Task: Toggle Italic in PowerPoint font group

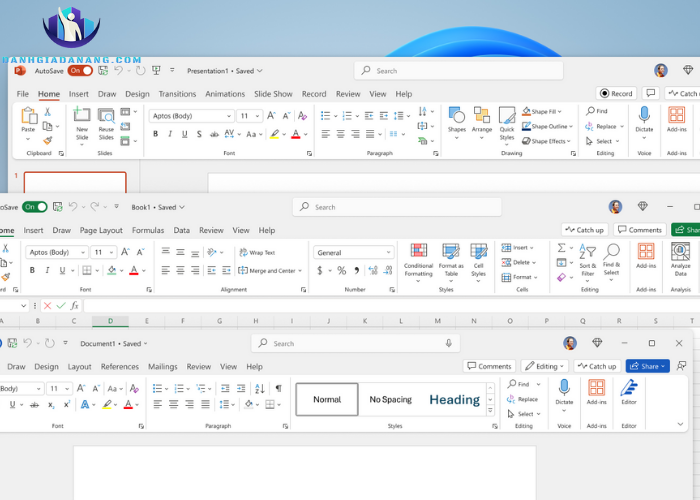Action: coord(170,134)
